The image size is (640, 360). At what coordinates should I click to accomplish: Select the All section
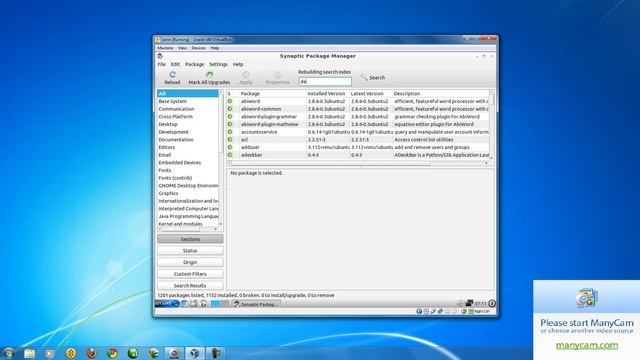(x=188, y=93)
